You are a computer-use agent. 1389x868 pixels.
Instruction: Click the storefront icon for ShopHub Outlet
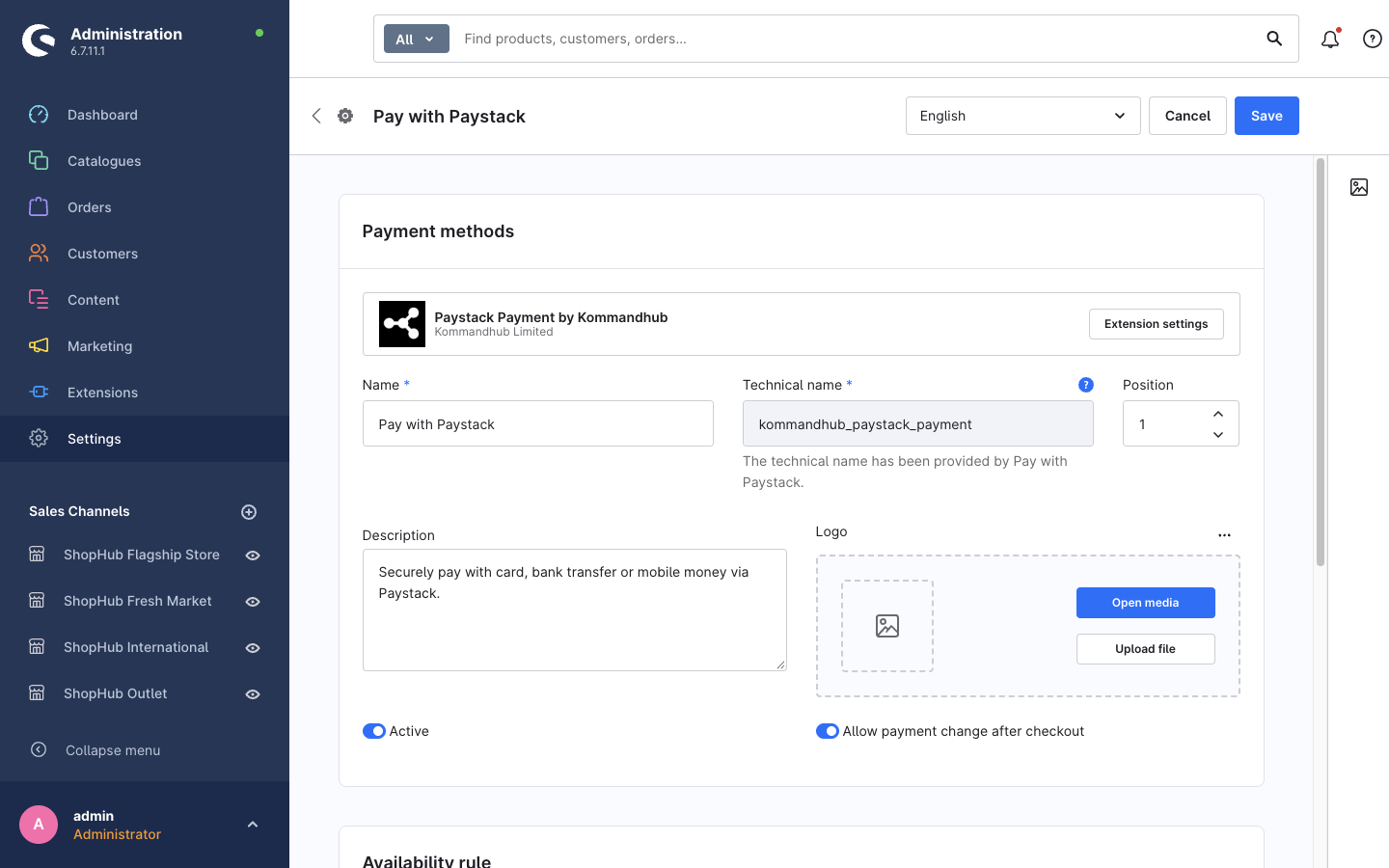(x=37, y=693)
